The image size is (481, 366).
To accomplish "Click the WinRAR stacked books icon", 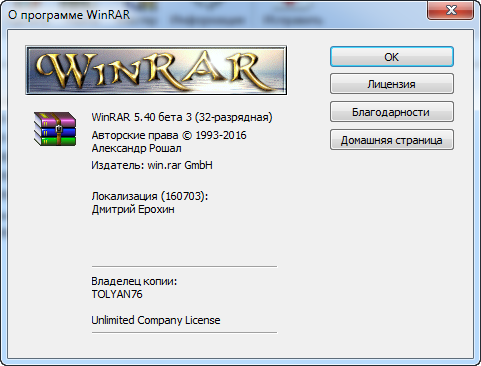I will 55,129.
